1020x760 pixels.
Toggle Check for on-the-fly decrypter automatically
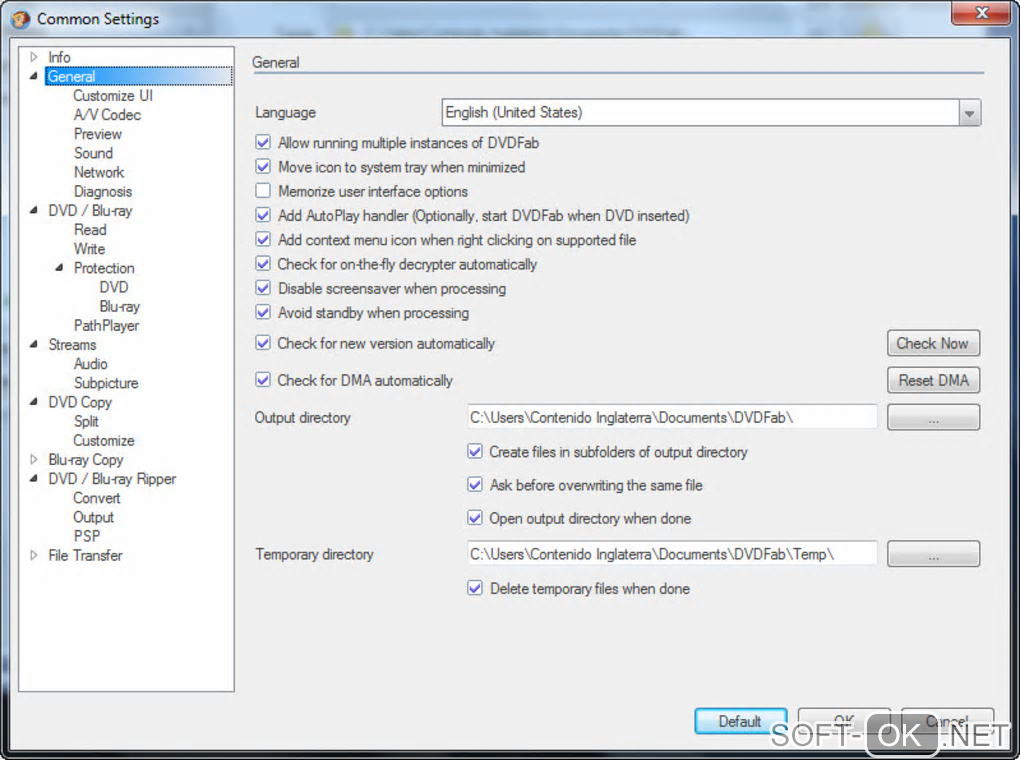coord(263,264)
